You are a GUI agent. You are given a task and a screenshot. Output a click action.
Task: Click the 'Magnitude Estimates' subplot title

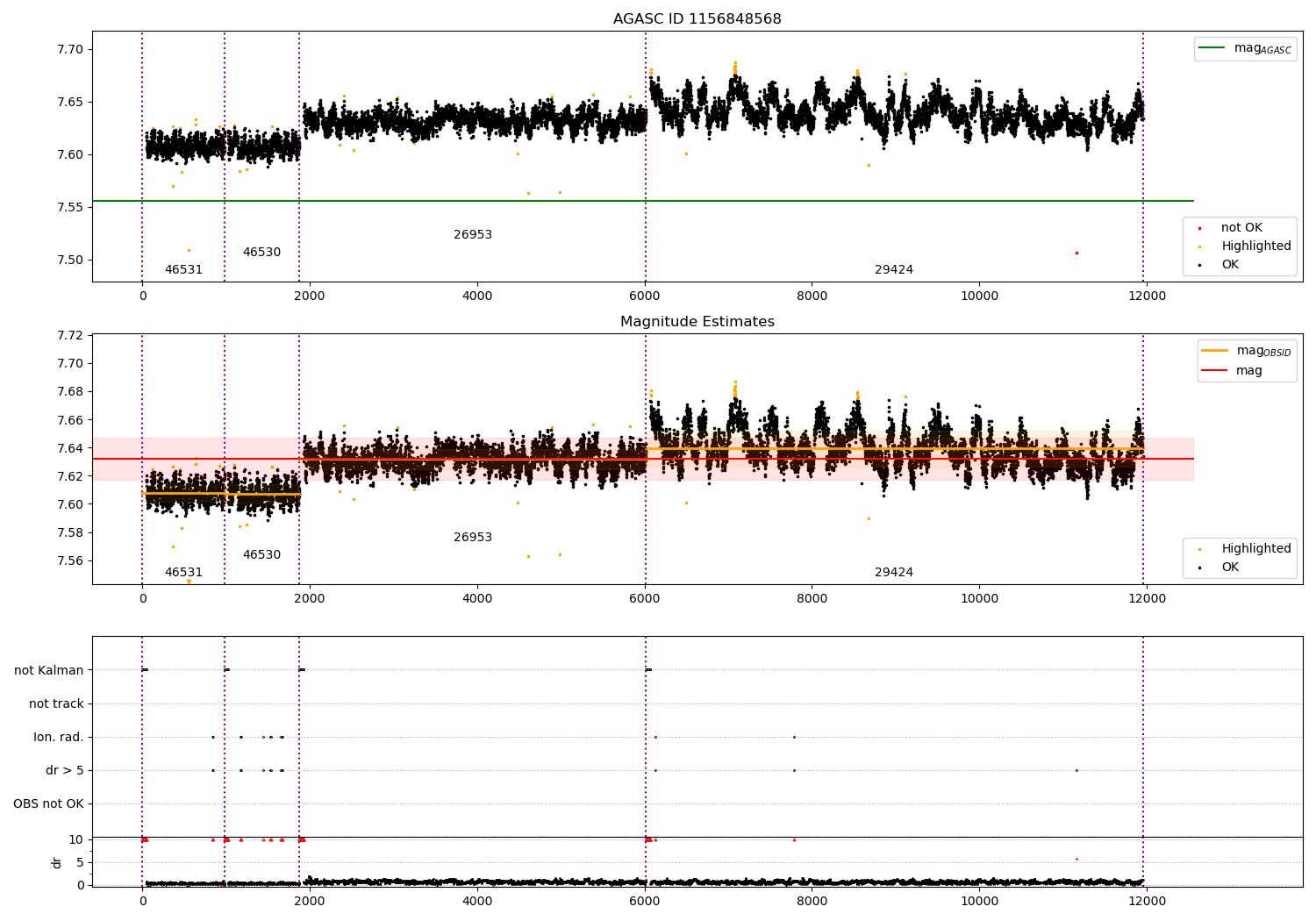point(697,322)
